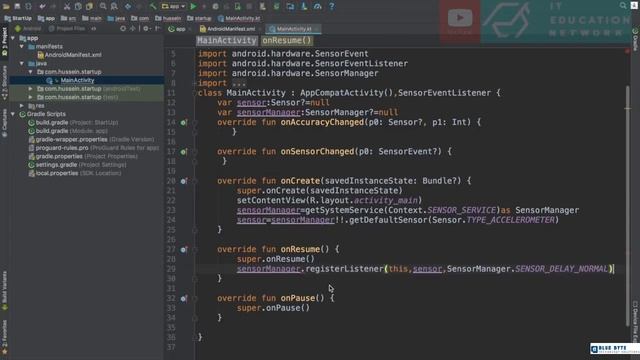This screenshot has height=360, width=640.
Task: Open gradle.properties (Project Properties)
Action: 83,156
